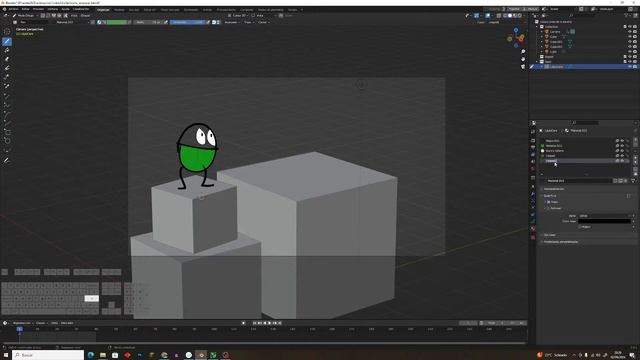Expand the Opciones panel

click(x=549, y=235)
